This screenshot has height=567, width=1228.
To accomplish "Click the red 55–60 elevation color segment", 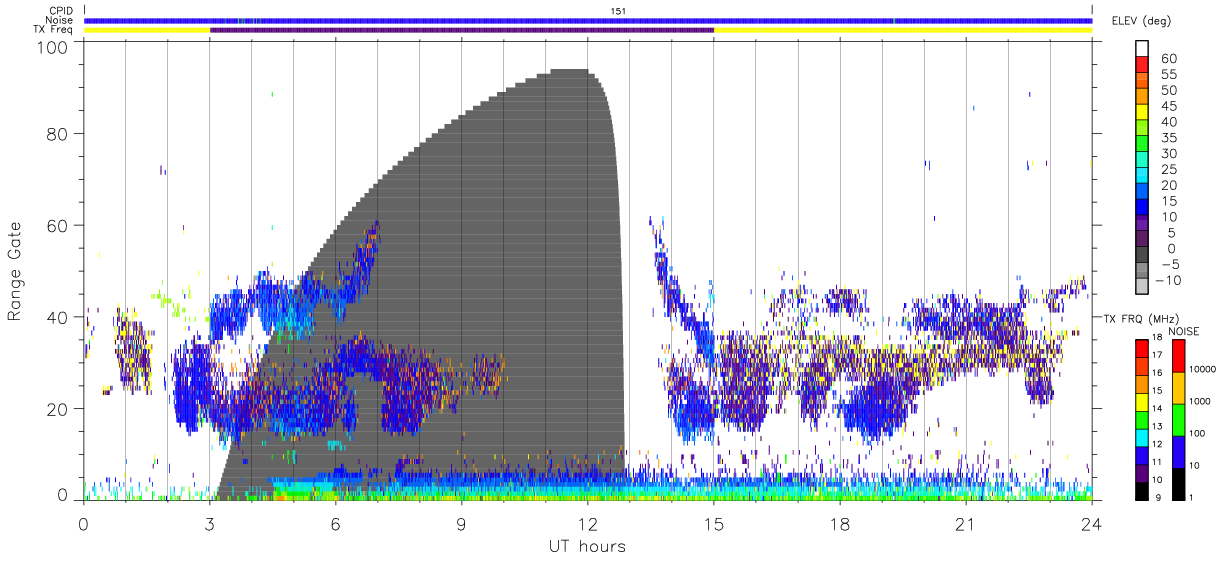I will click(1142, 65).
